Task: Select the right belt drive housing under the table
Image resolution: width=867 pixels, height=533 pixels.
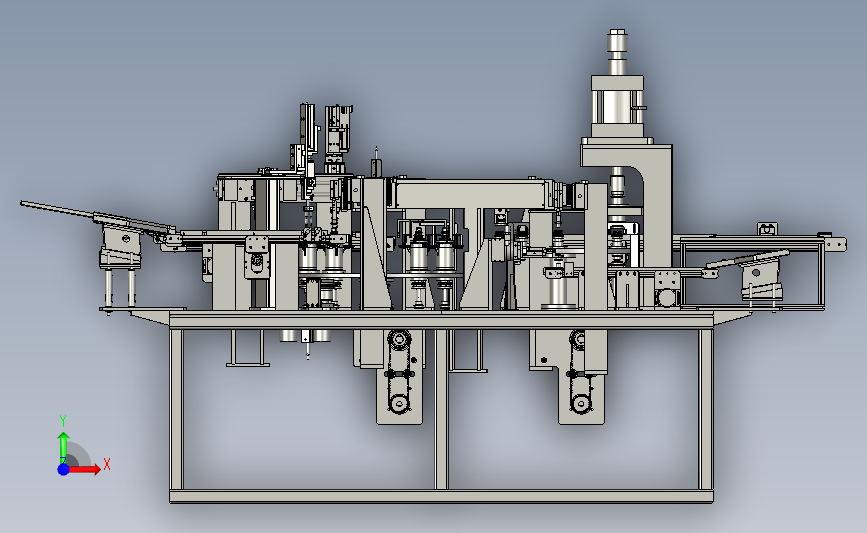Action: 581,377
